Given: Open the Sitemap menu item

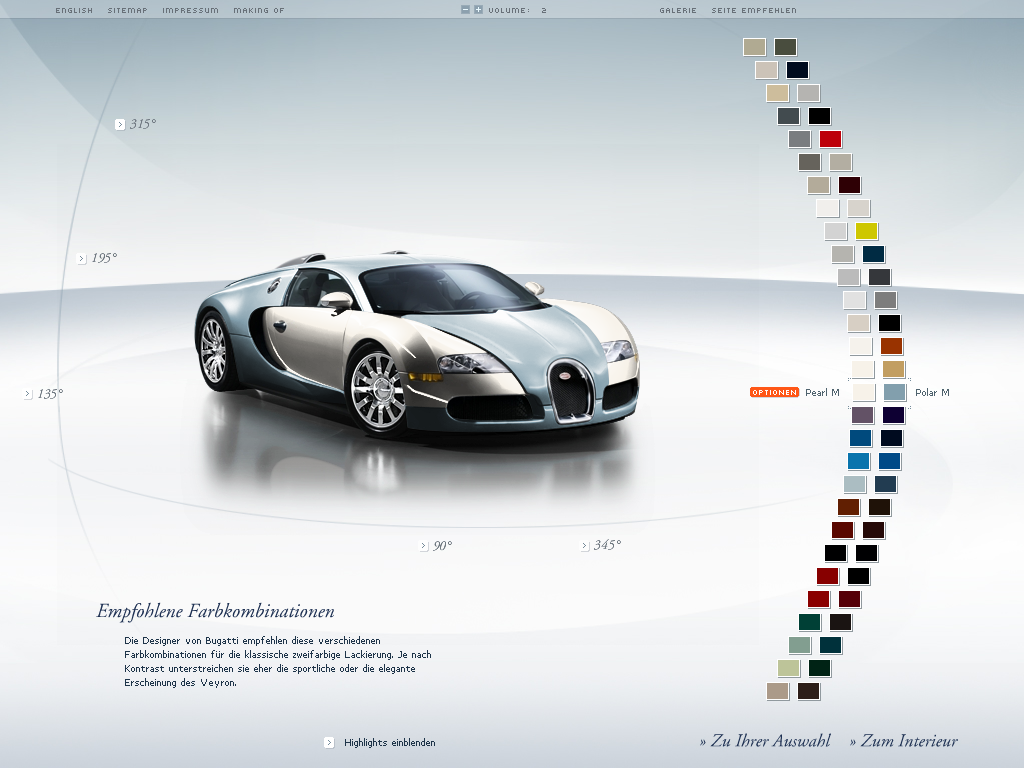Looking at the screenshot, I should click(x=127, y=10).
